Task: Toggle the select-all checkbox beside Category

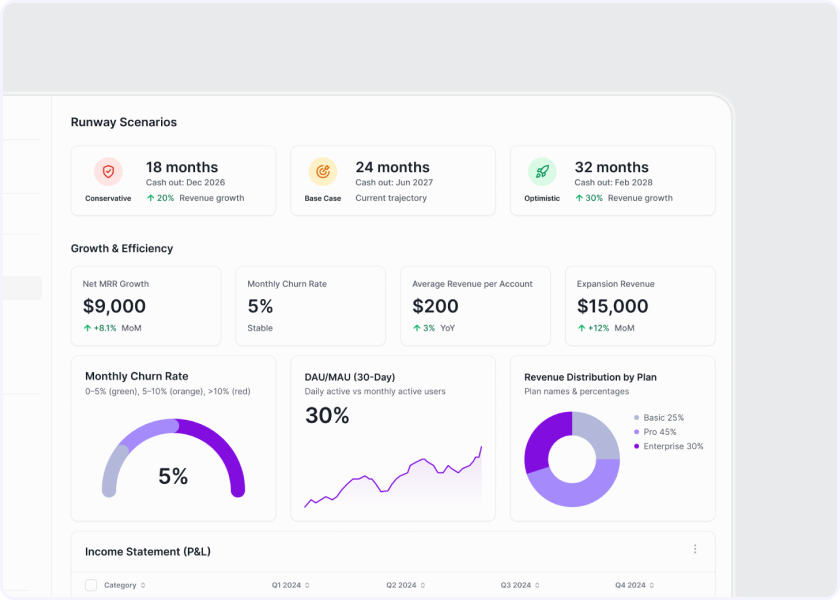Action: point(91,585)
